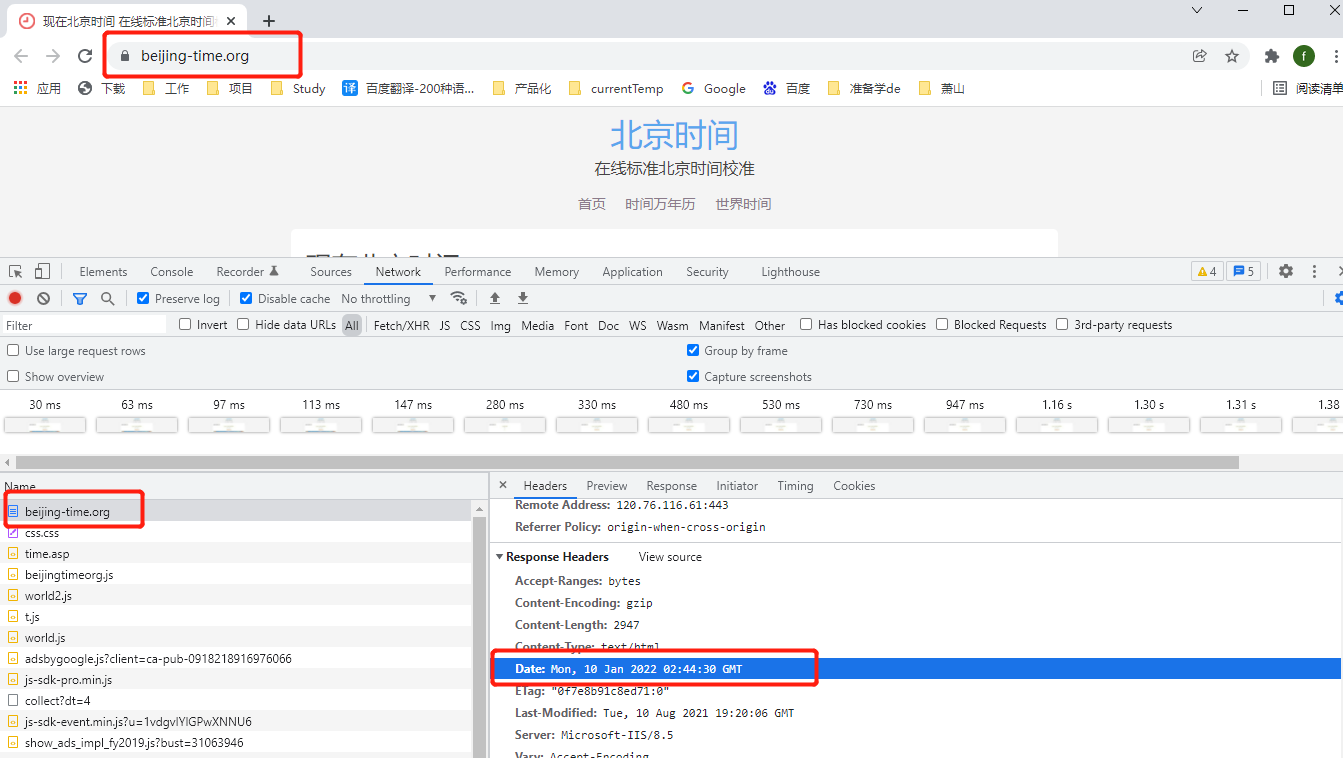Screen dimensions: 1343x758
Task: Click the share page icon
Action: 1200,56
